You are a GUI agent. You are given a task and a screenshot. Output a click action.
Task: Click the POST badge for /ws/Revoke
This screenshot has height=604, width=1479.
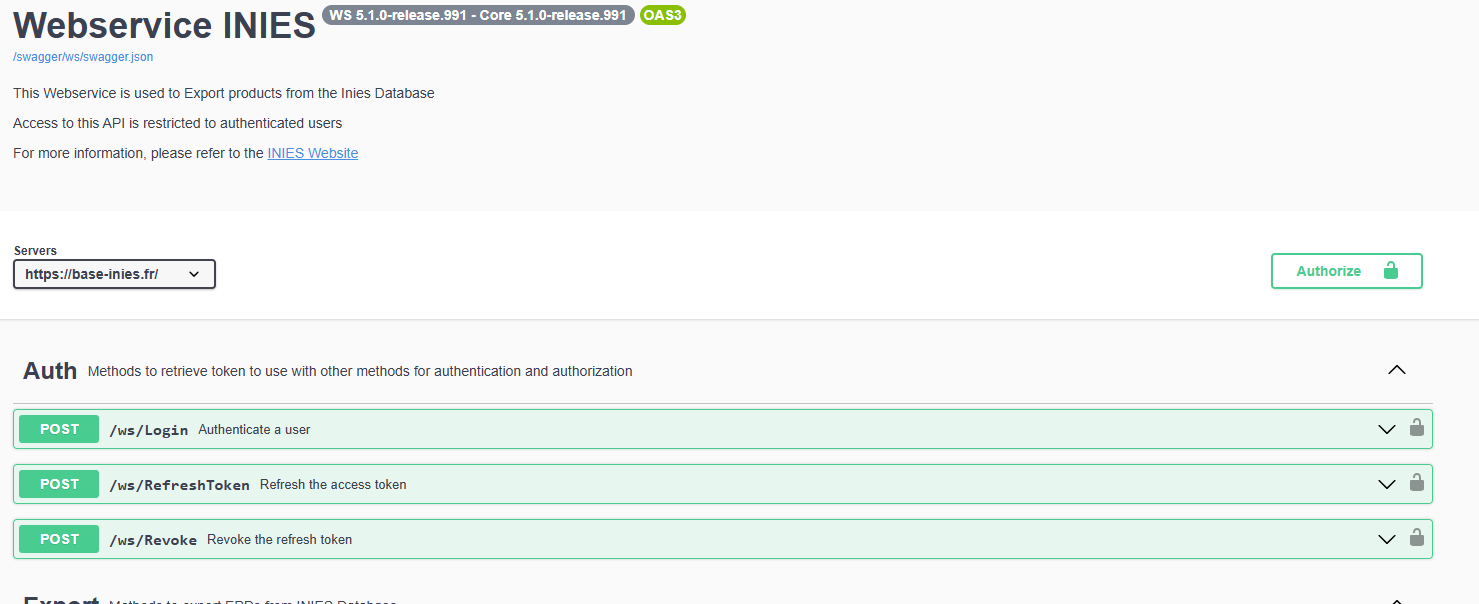[59, 539]
